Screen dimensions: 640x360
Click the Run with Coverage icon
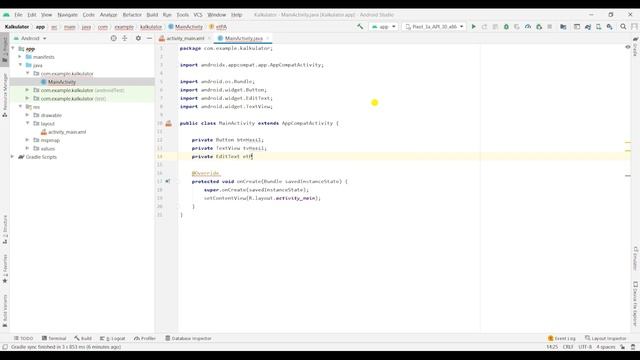point(517,27)
